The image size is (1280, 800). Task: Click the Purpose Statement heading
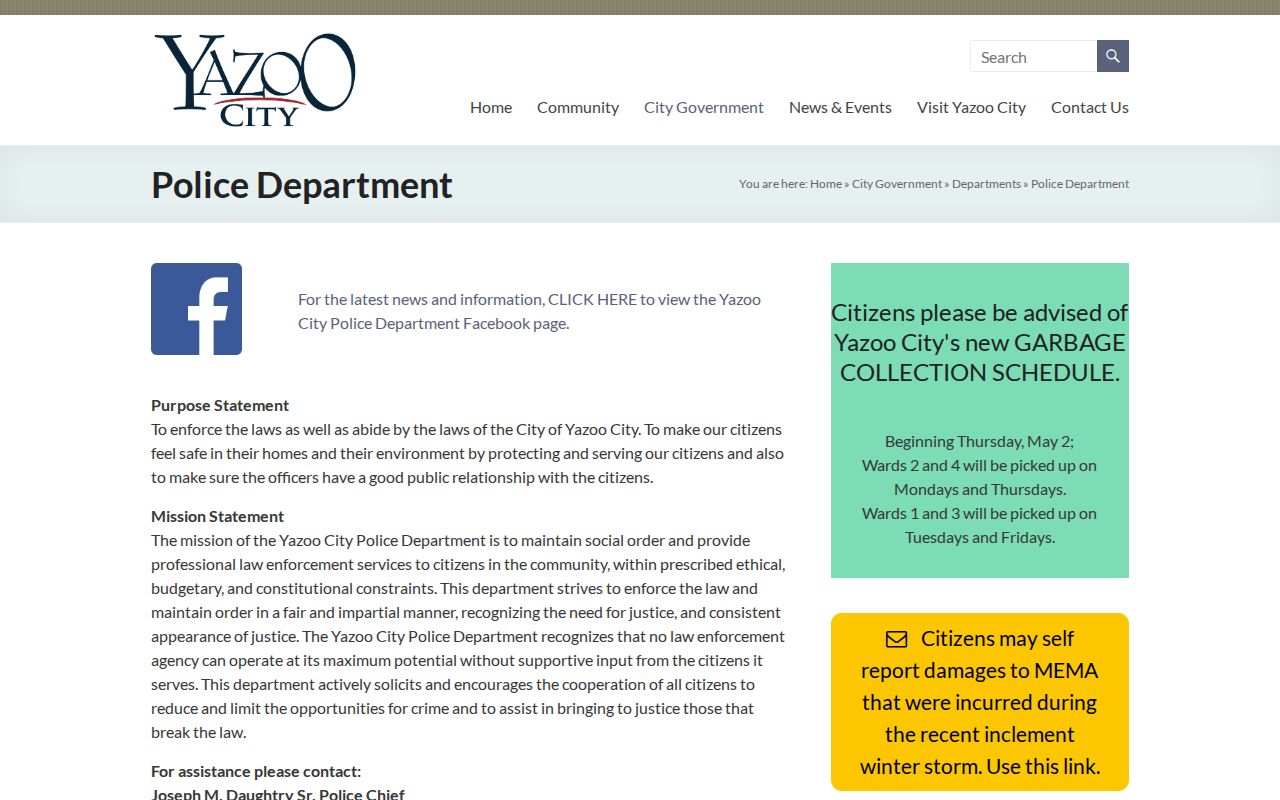(220, 405)
